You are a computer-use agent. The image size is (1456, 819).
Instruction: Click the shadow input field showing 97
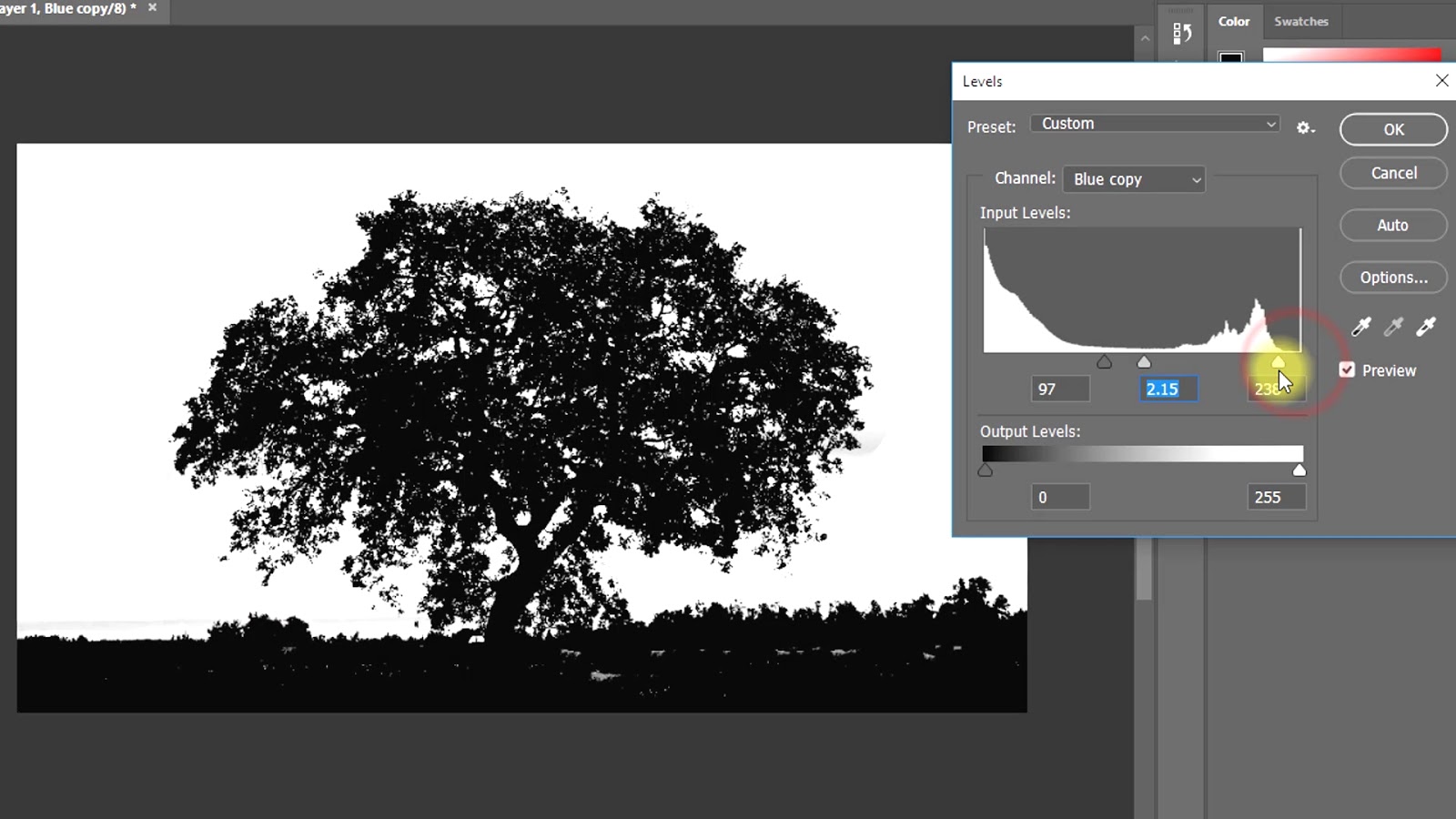tap(1059, 389)
